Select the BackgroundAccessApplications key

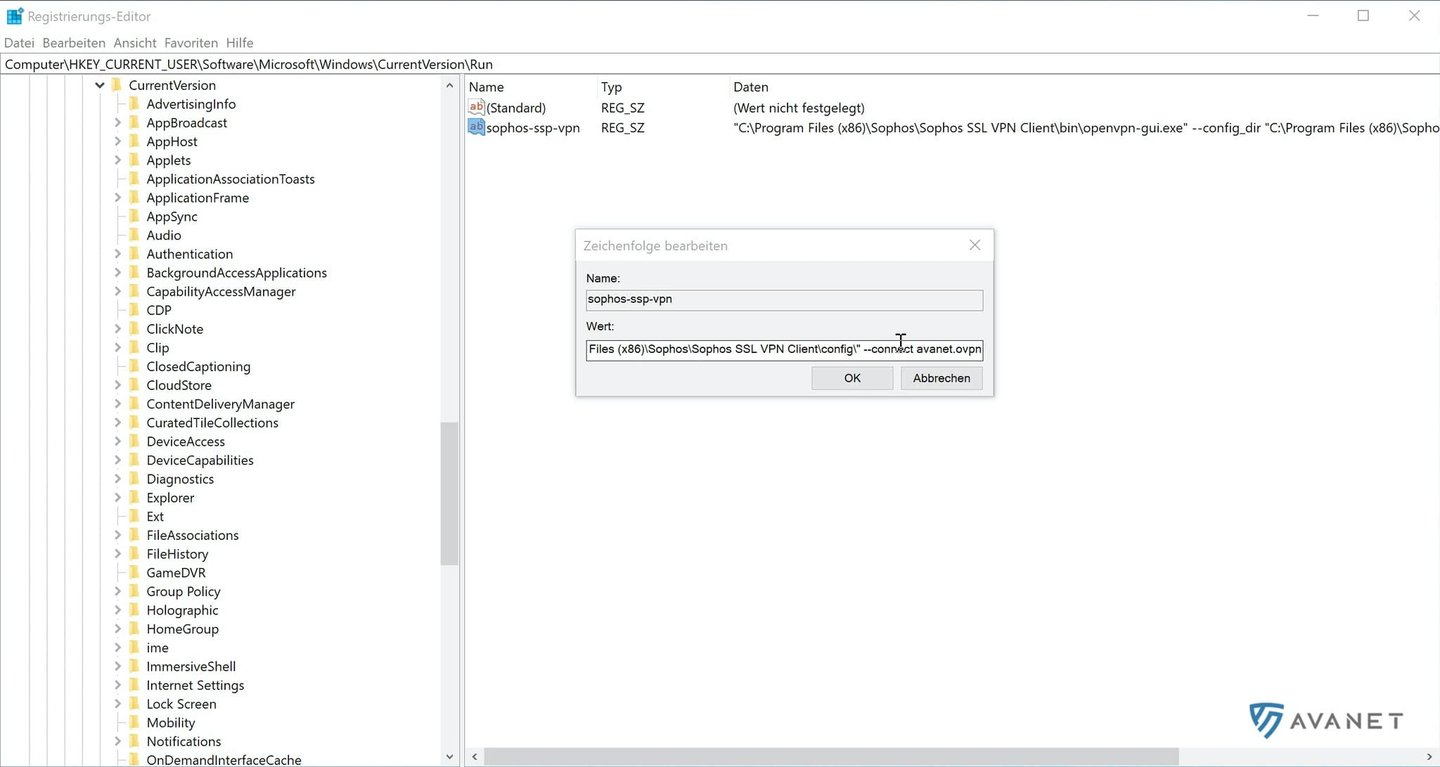coord(237,273)
